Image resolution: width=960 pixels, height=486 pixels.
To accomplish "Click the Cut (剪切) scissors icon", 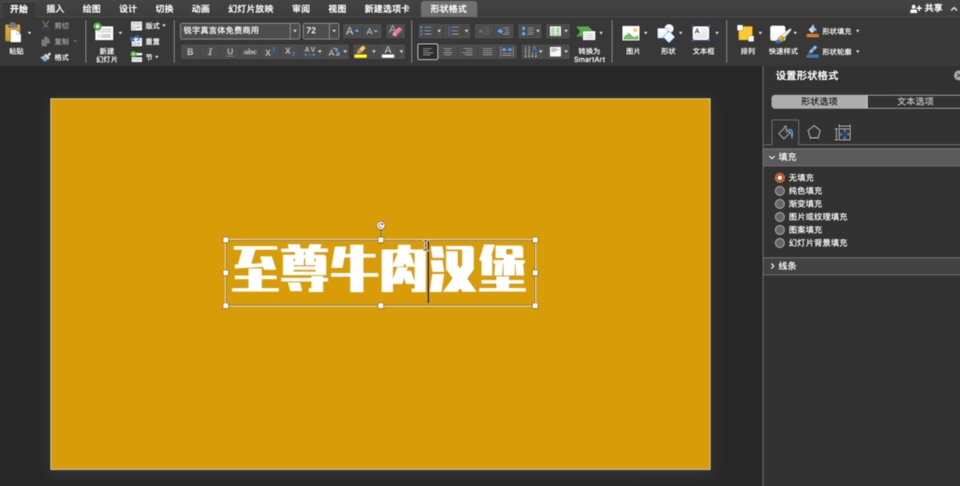I will 46,26.
